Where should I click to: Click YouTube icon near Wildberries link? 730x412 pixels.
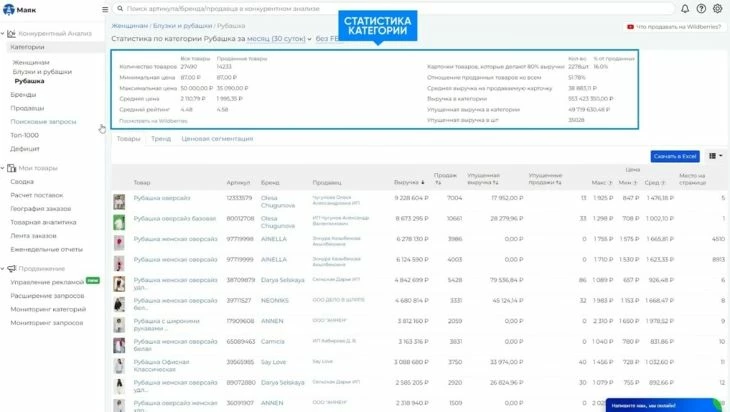[630, 27]
